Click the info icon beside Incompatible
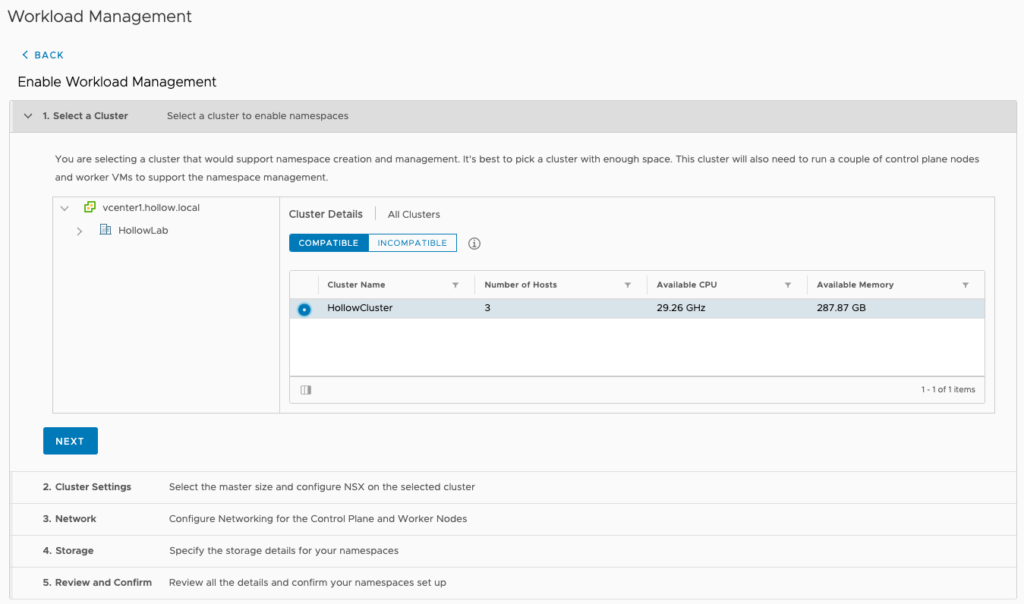 pyautogui.click(x=475, y=243)
